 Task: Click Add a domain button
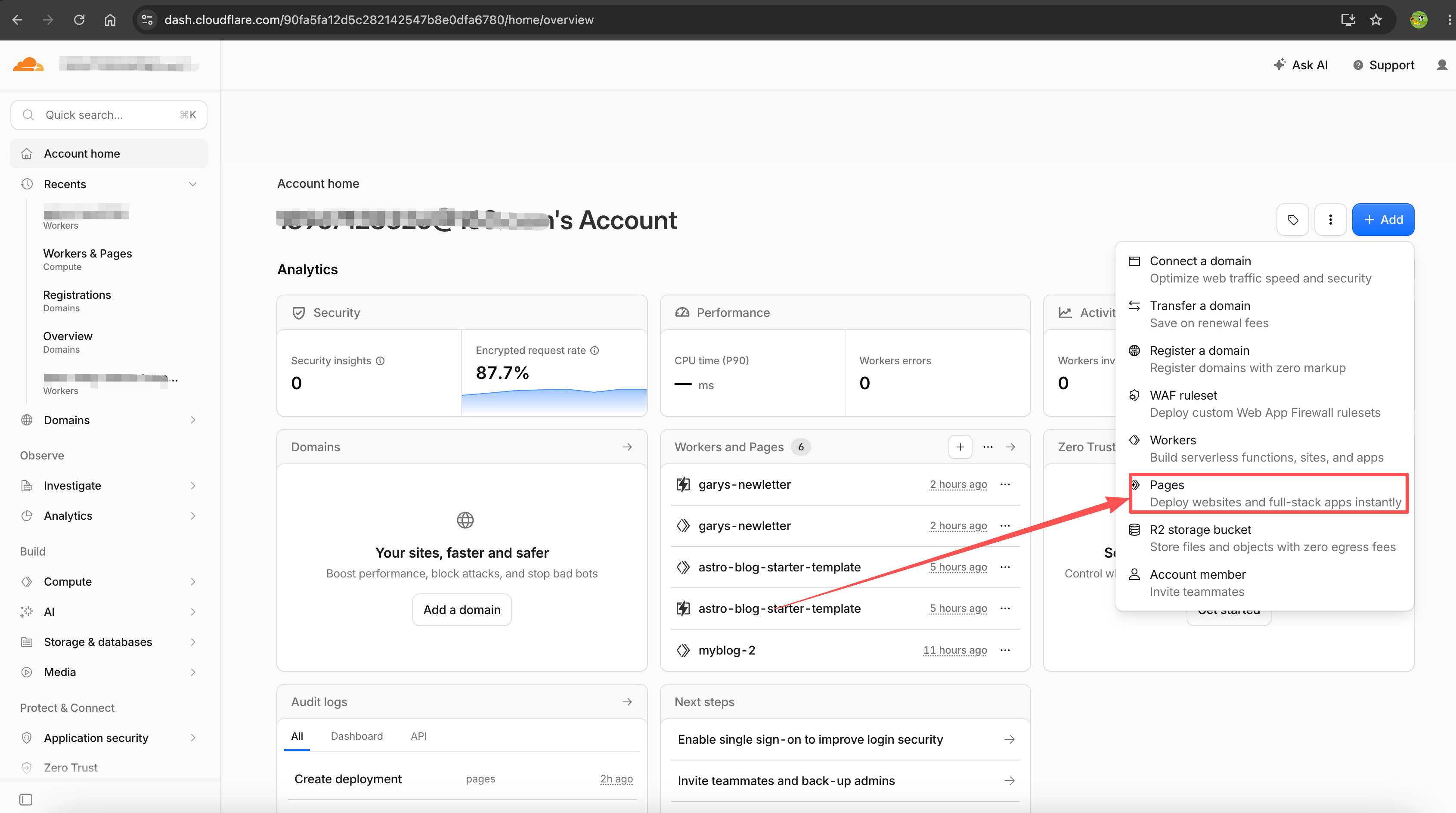(x=462, y=609)
